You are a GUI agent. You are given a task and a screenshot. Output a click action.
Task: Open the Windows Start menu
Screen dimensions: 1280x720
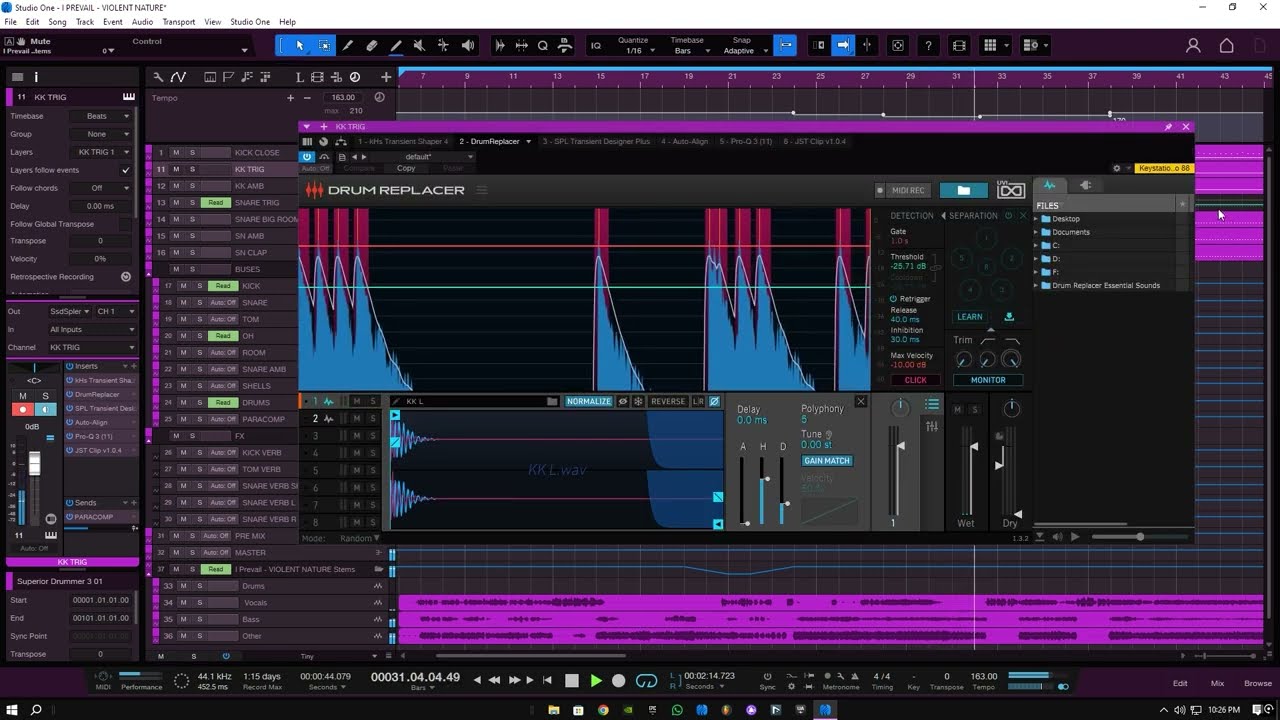[12, 710]
